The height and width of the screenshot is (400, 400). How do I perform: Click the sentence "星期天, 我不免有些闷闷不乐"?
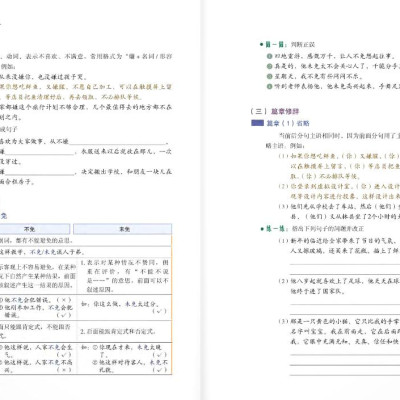[x=318, y=76]
